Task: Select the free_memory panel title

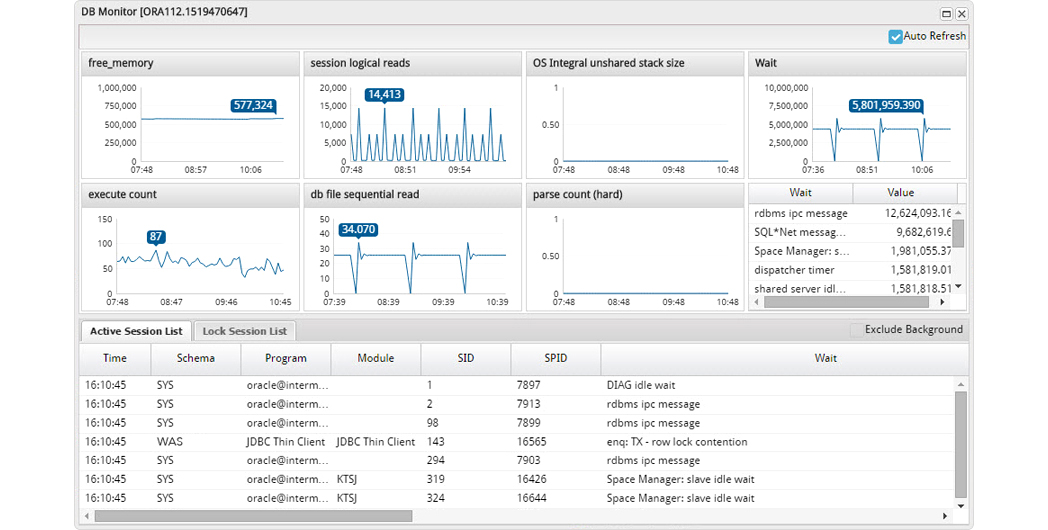Action: [121, 63]
